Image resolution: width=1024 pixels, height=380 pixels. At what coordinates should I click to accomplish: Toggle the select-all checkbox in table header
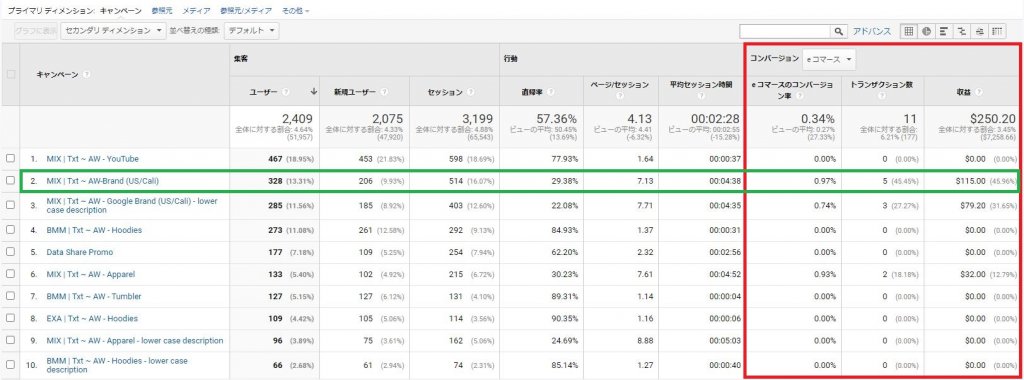point(10,74)
